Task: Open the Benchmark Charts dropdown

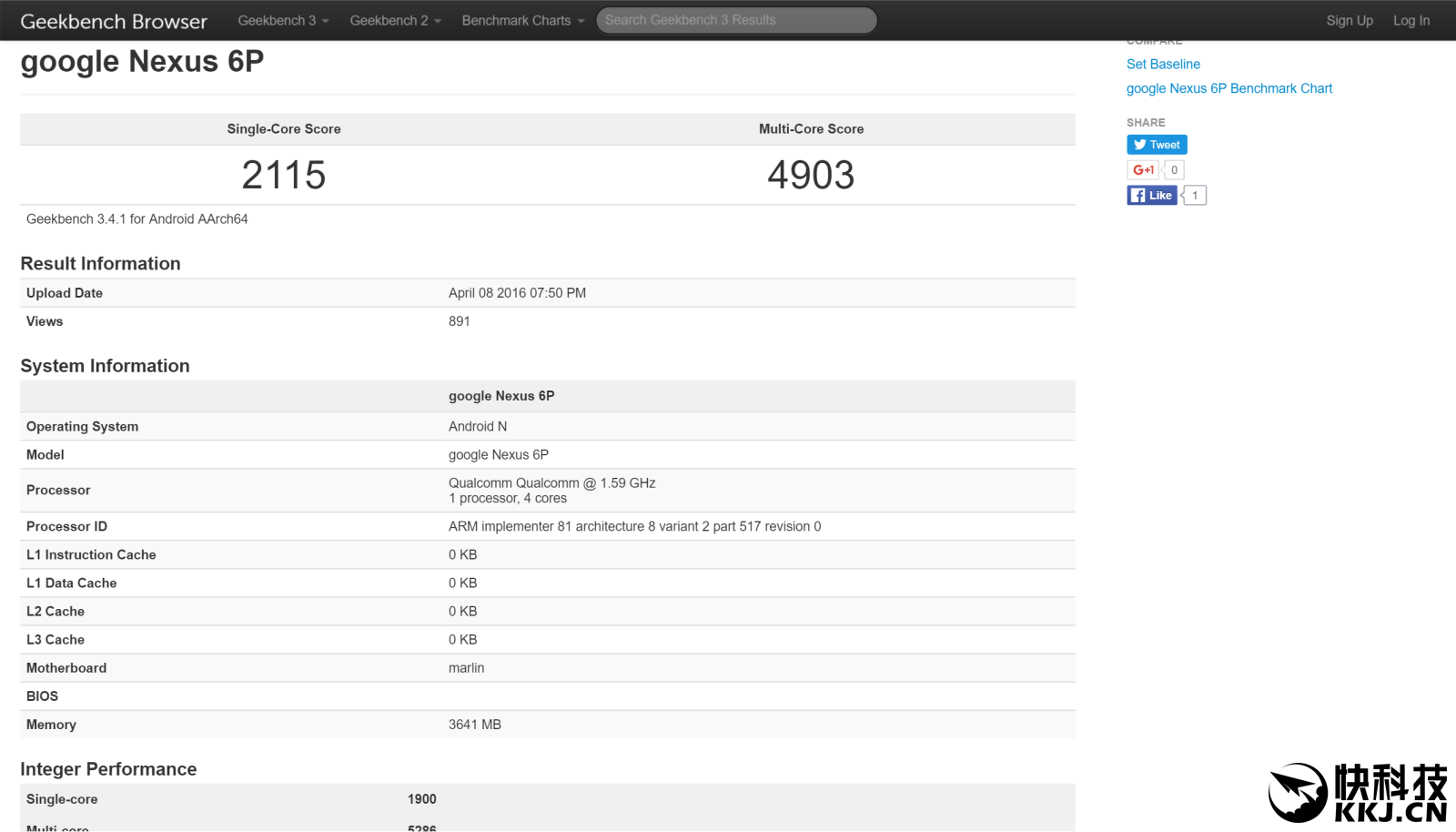Action: pyautogui.click(x=523, y=20)
